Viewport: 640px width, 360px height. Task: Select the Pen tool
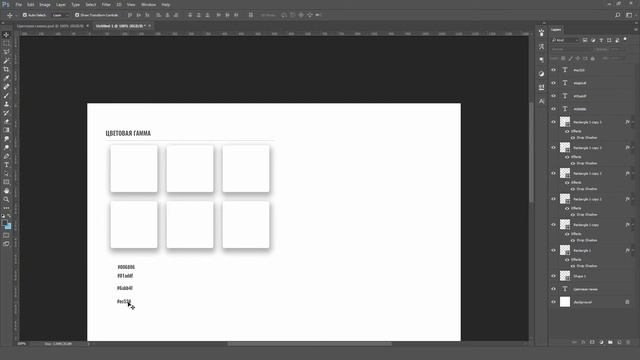click(6, 156)
